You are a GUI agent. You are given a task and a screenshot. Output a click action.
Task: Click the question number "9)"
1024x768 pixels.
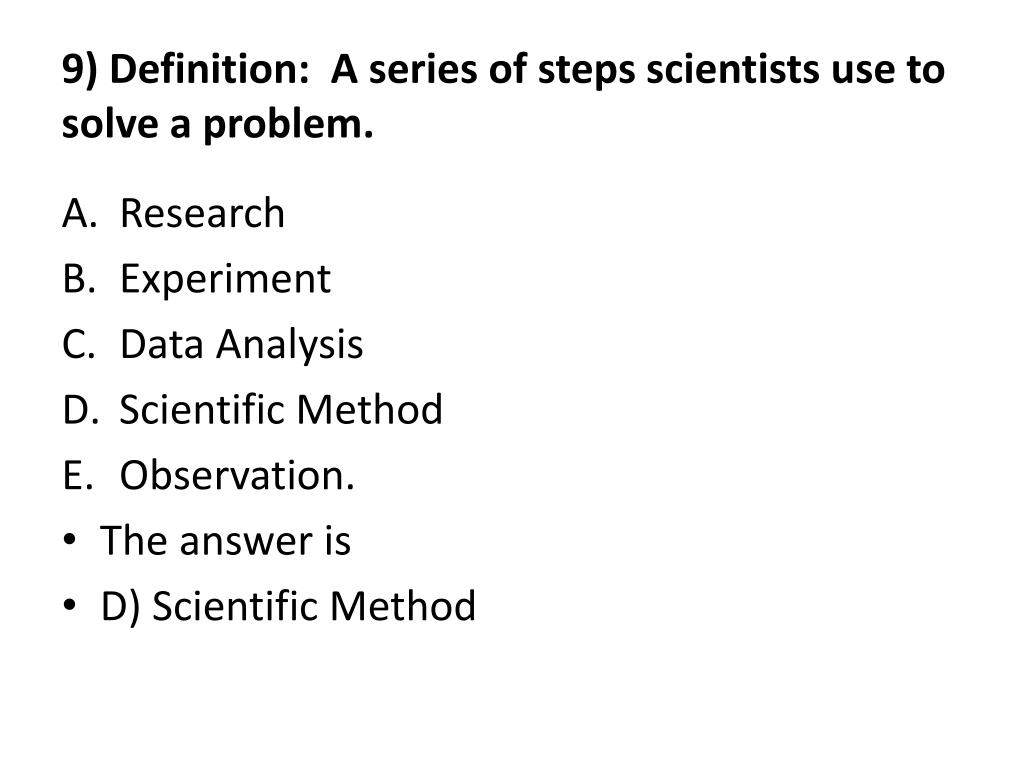coord(81,71)
